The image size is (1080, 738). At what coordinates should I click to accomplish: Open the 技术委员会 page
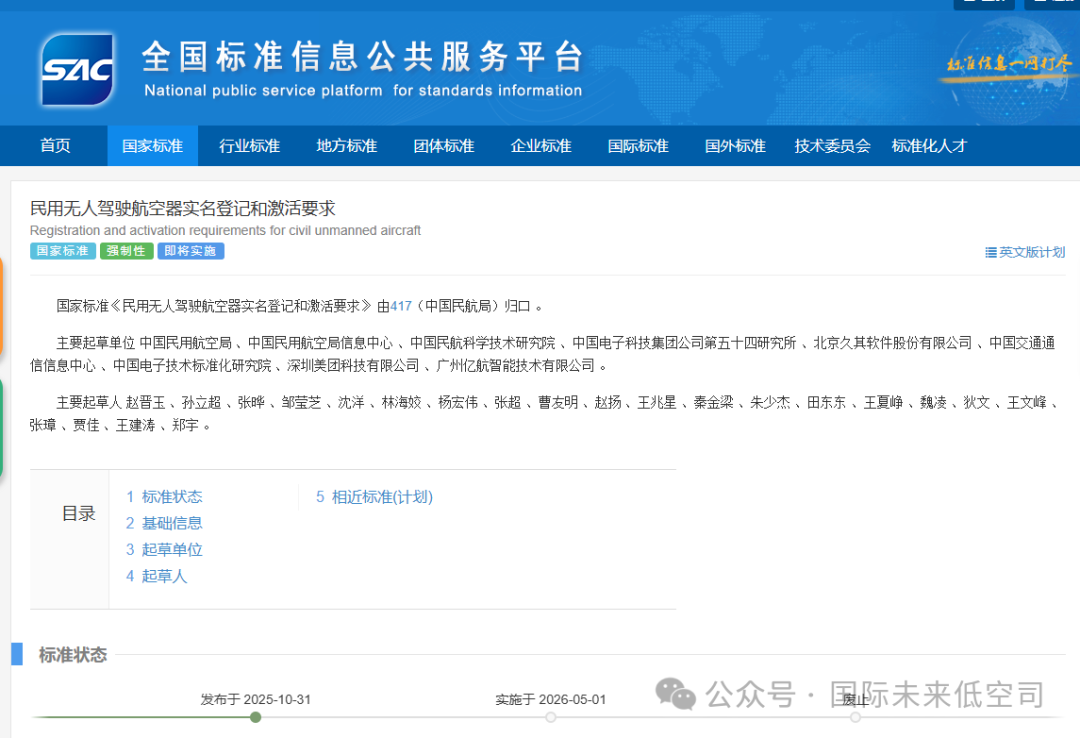click(831, 145)
